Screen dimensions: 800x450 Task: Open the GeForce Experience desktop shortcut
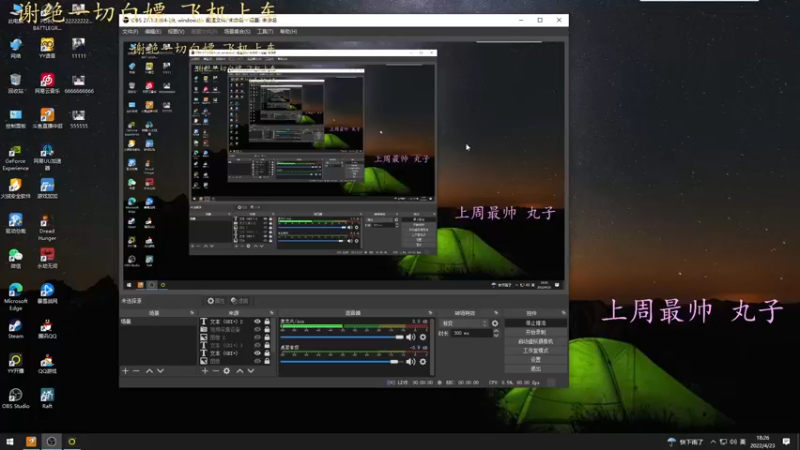tap(15, 158)
